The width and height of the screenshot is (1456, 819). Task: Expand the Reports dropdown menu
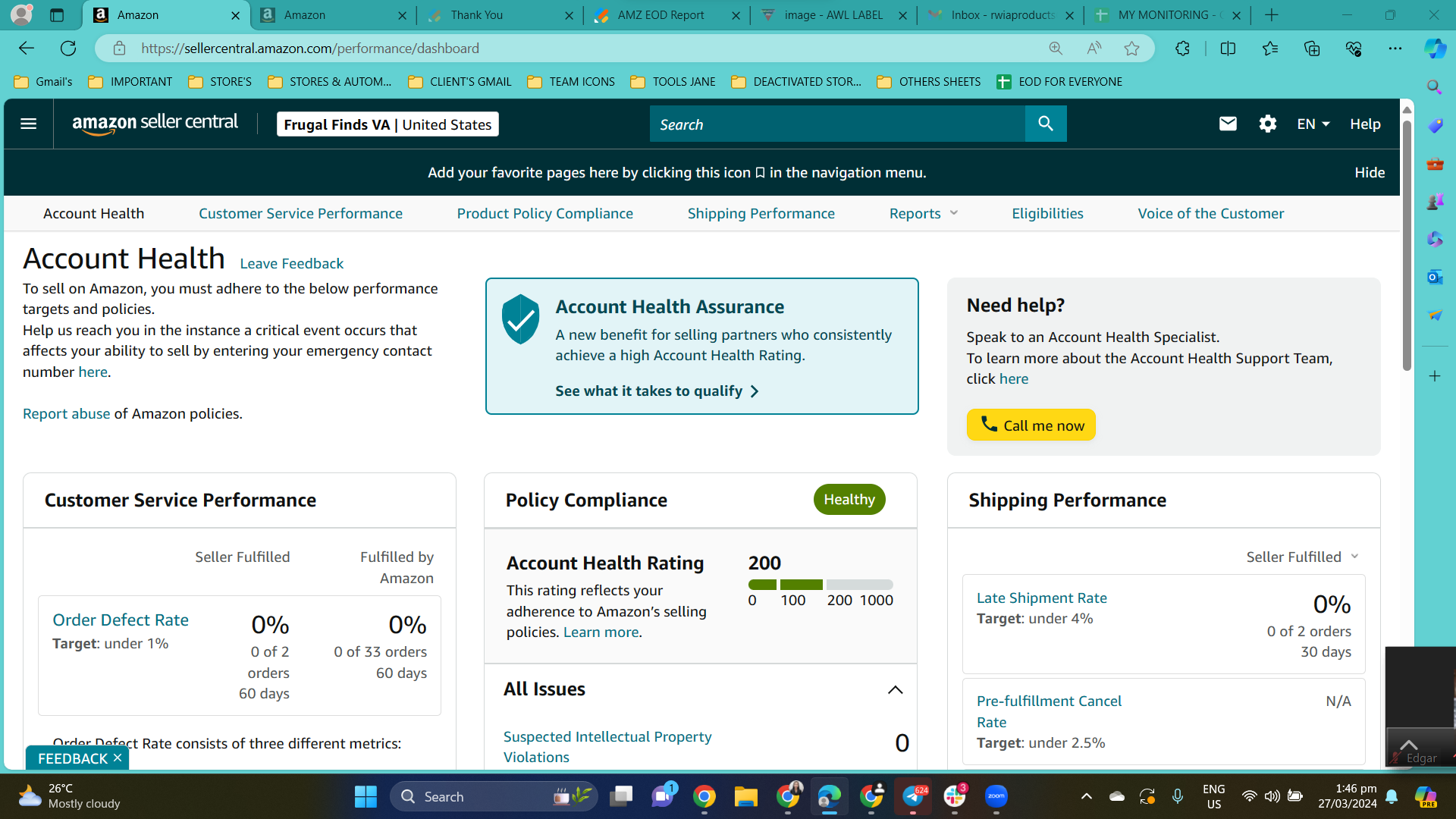(924, 214)
